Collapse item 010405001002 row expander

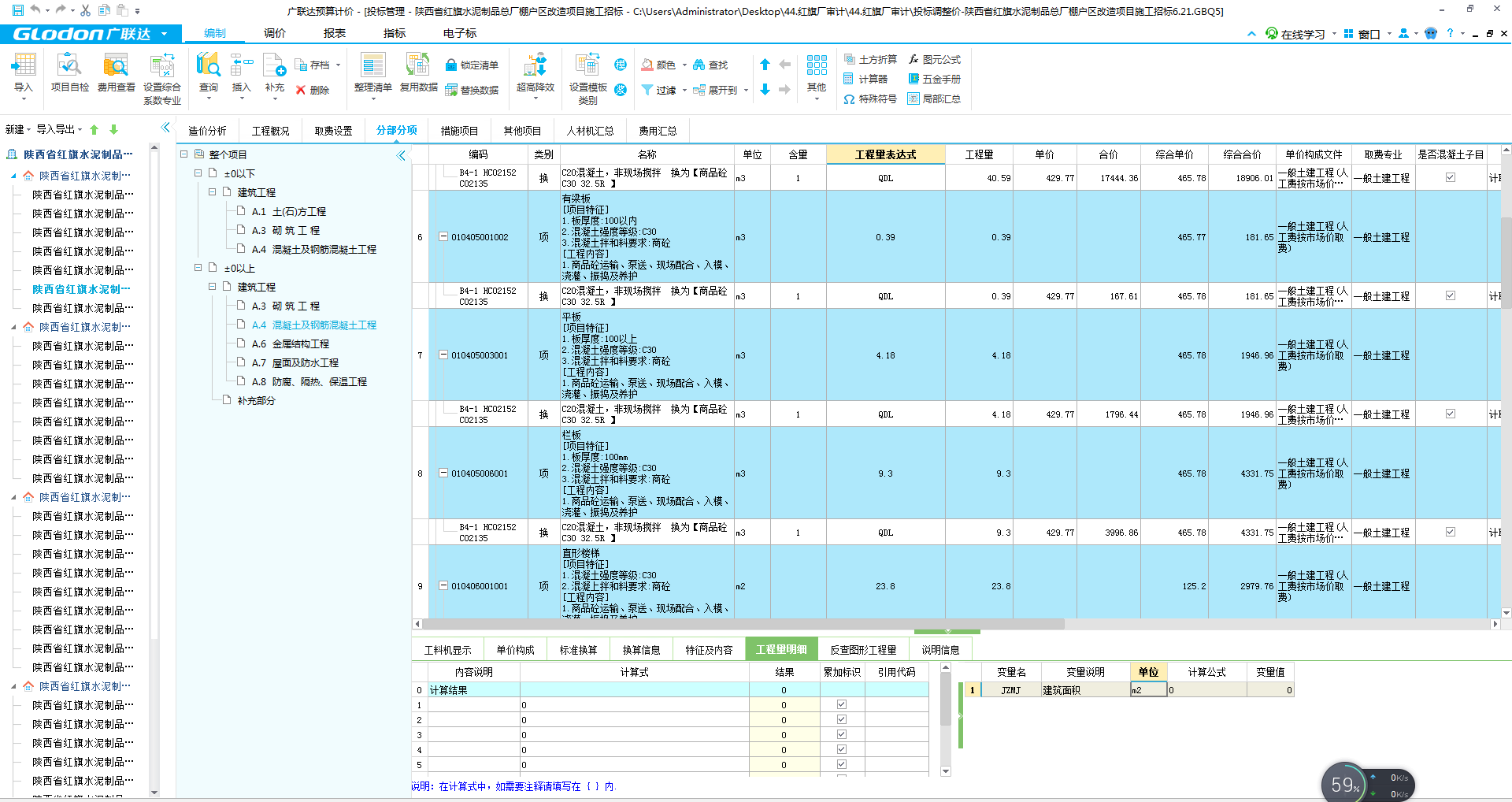pos(443,236)
